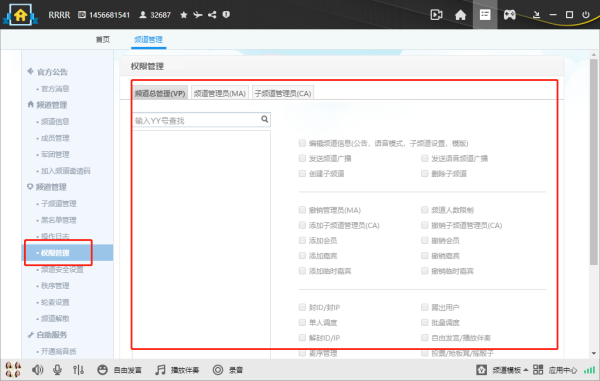Click the vertical scrollbar up arrow
Screen dimensions: 600x381
tap(593, 55)
